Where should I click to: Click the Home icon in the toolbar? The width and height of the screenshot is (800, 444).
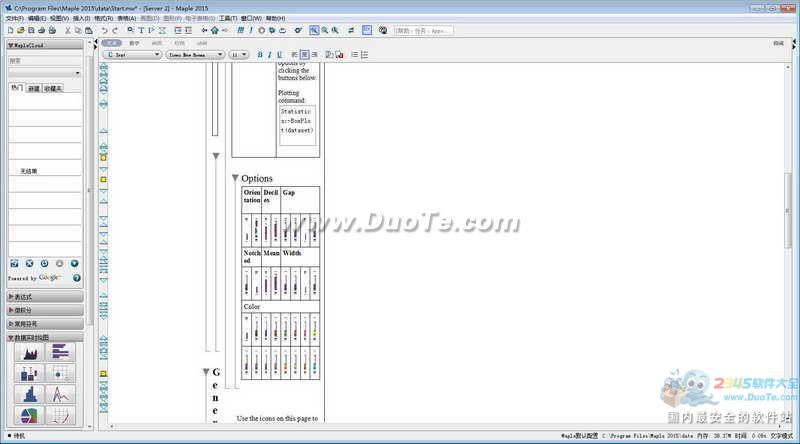[215, 31]
